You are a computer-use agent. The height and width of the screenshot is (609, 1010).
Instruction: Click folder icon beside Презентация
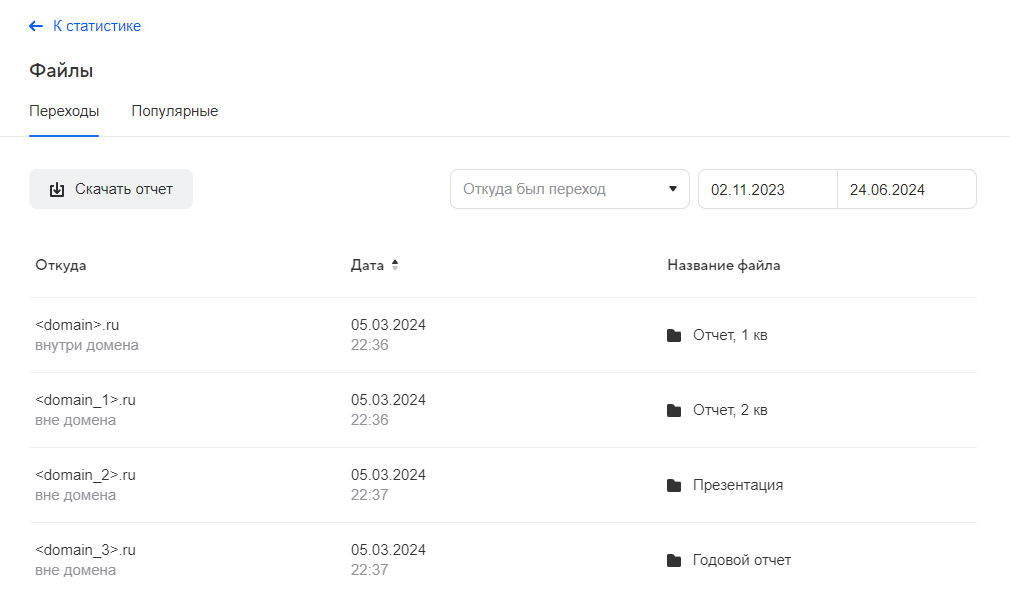pos(674,485)
